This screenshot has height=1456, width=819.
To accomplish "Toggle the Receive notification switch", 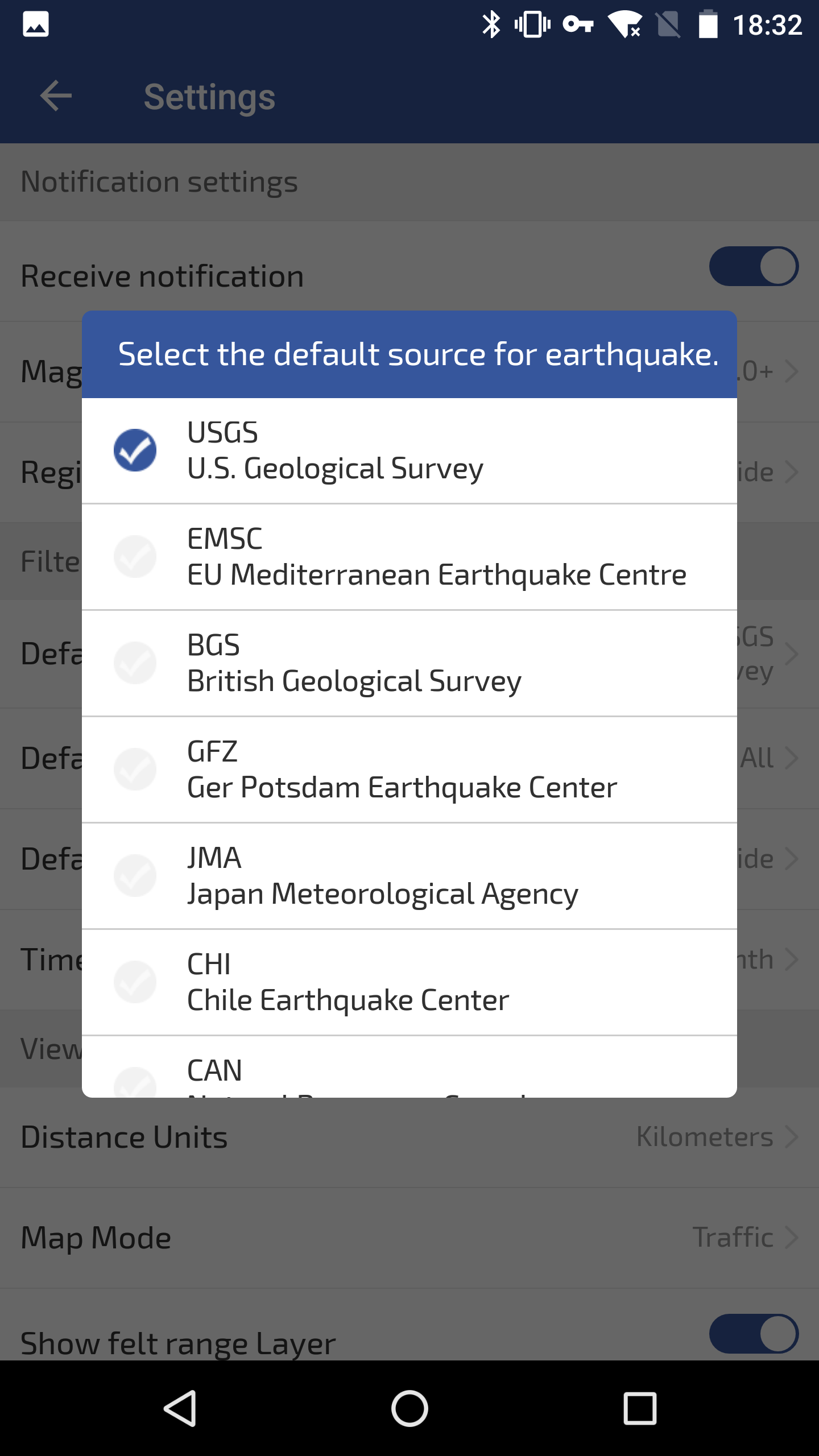I will point(754,266).
